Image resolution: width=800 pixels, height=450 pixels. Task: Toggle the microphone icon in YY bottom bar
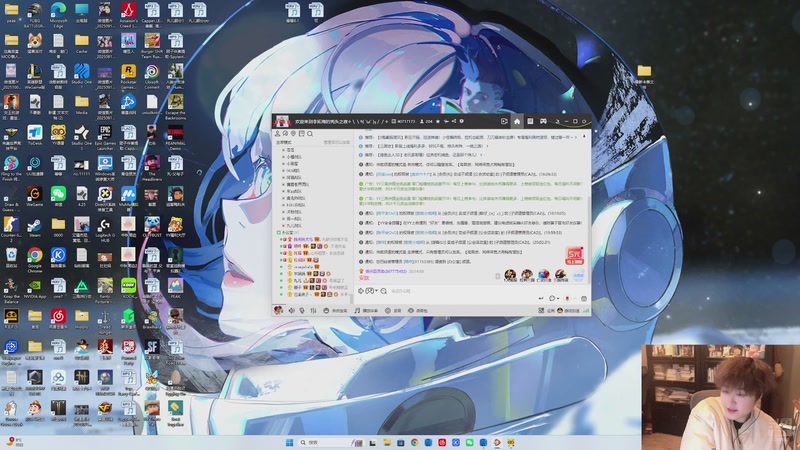pyautogui.click(x=302, y=310)
